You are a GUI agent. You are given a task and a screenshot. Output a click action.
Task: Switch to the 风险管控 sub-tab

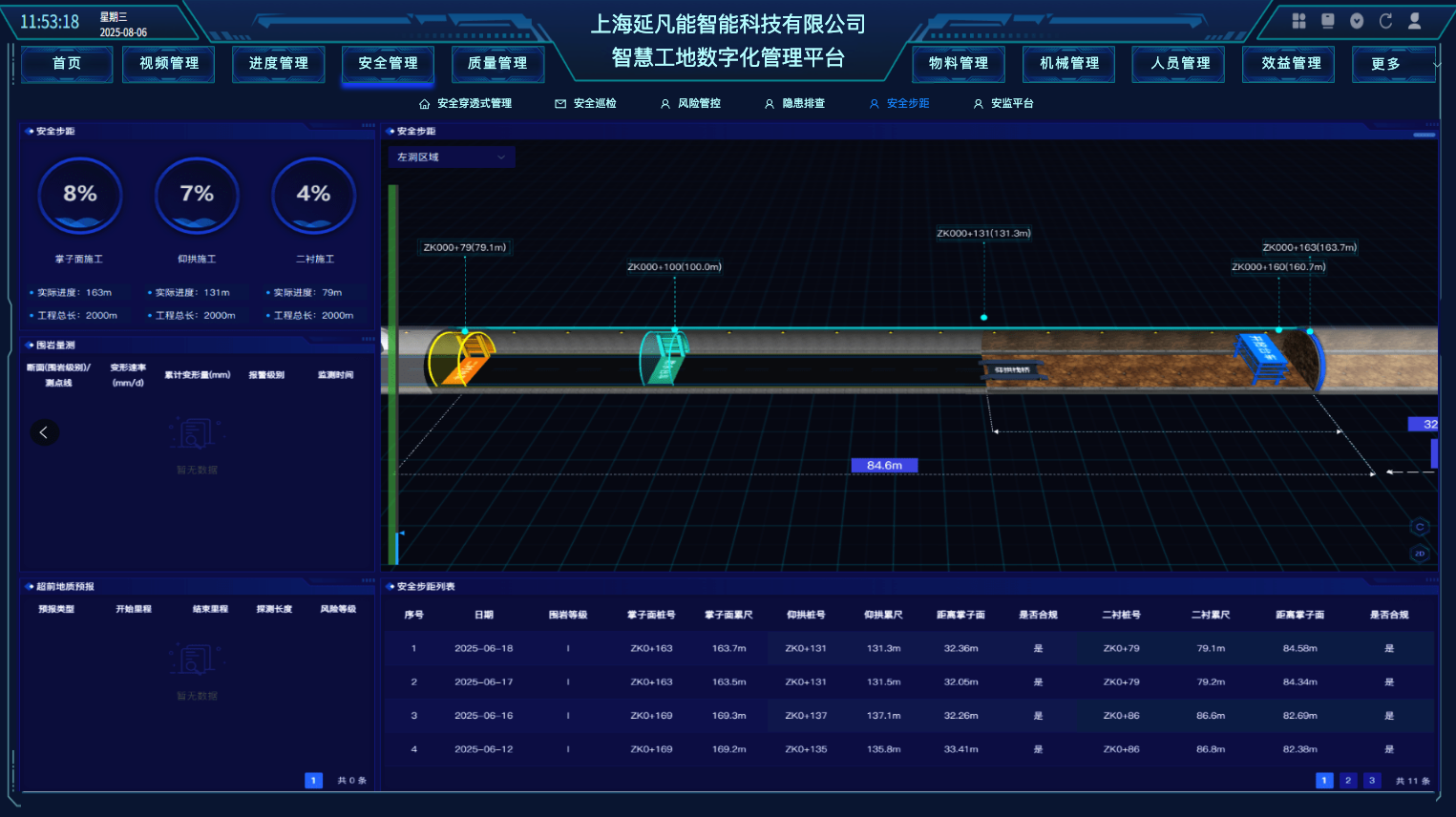pyautogui.click(x=690, y=103)
